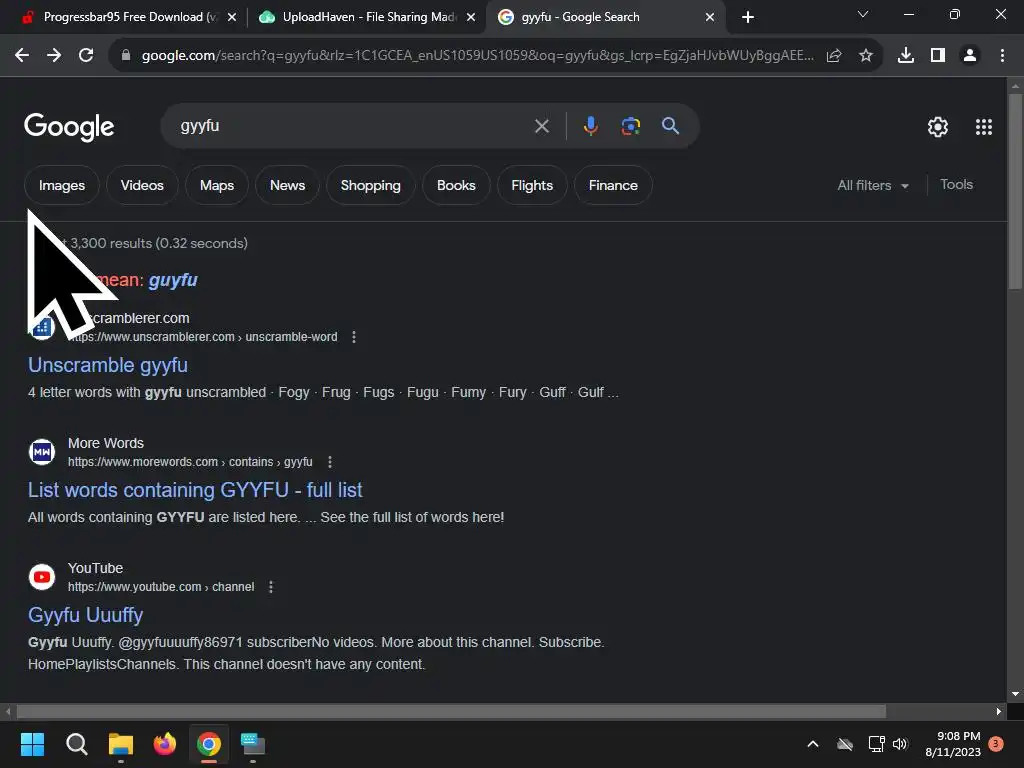Open the tab search dropdown chevron
The height and width of the screenshot is (768, 1024).
click(x=863, y=14)
